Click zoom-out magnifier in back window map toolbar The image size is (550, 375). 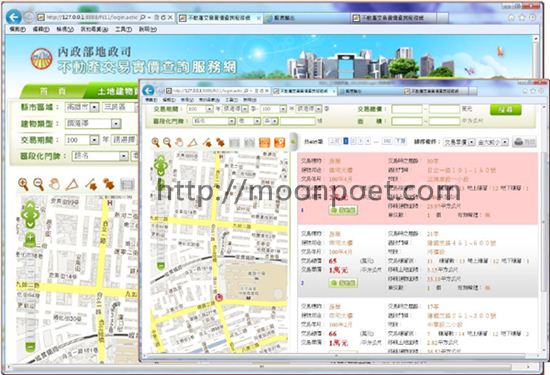pyautogui.click(x=38, y=184)
